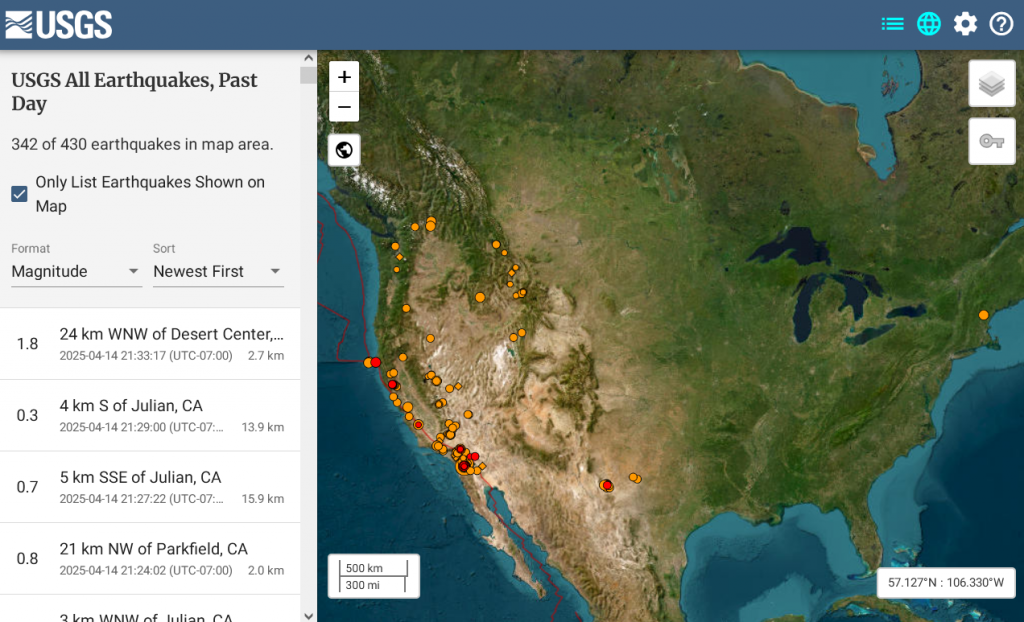This screenshot has height=622, width=1024.
Task: Open the 5 km SSE of Julian event
Action: [x=150, y=487]
